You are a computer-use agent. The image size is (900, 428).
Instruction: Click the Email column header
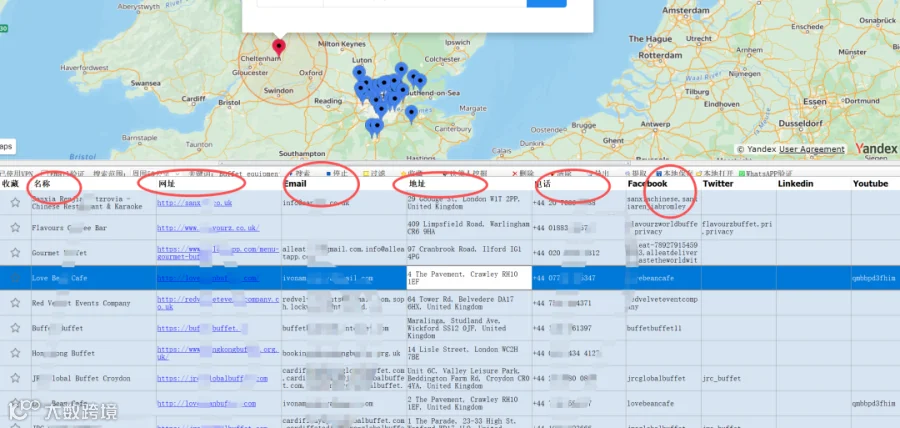[295, 184]
